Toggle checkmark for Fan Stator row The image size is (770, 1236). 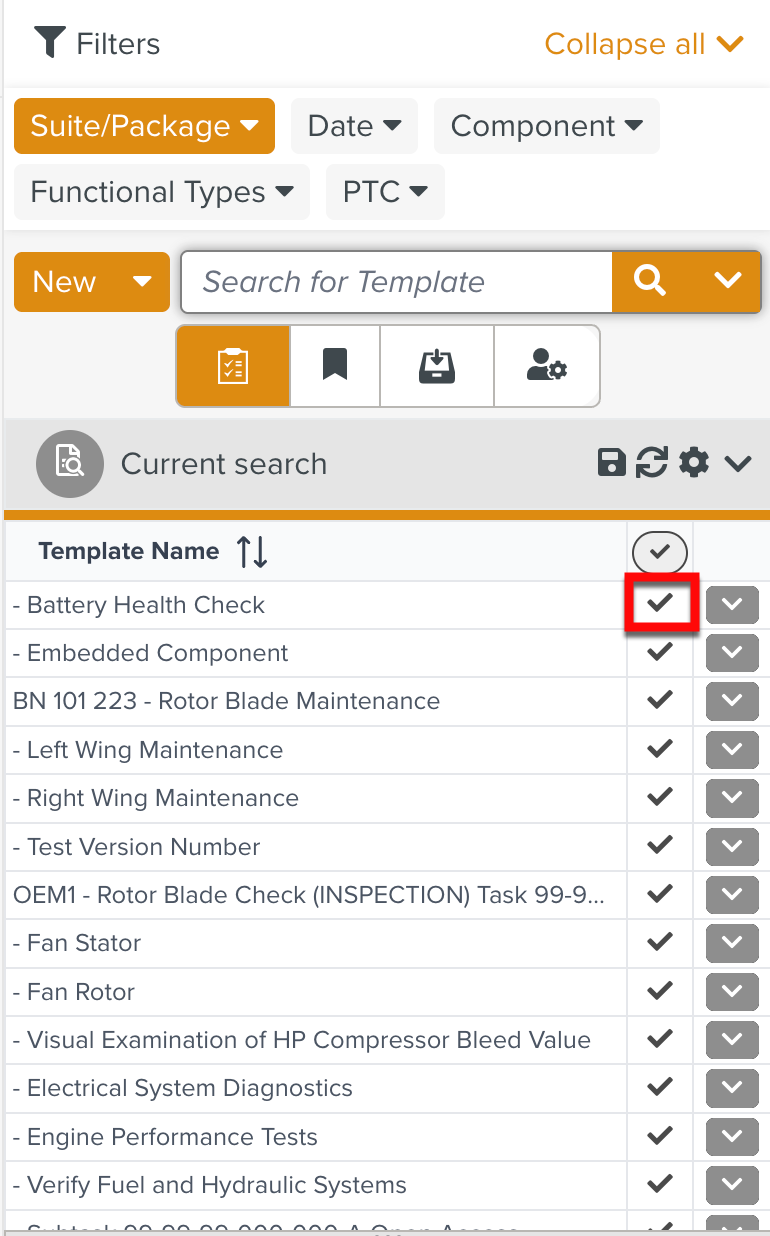660,942
